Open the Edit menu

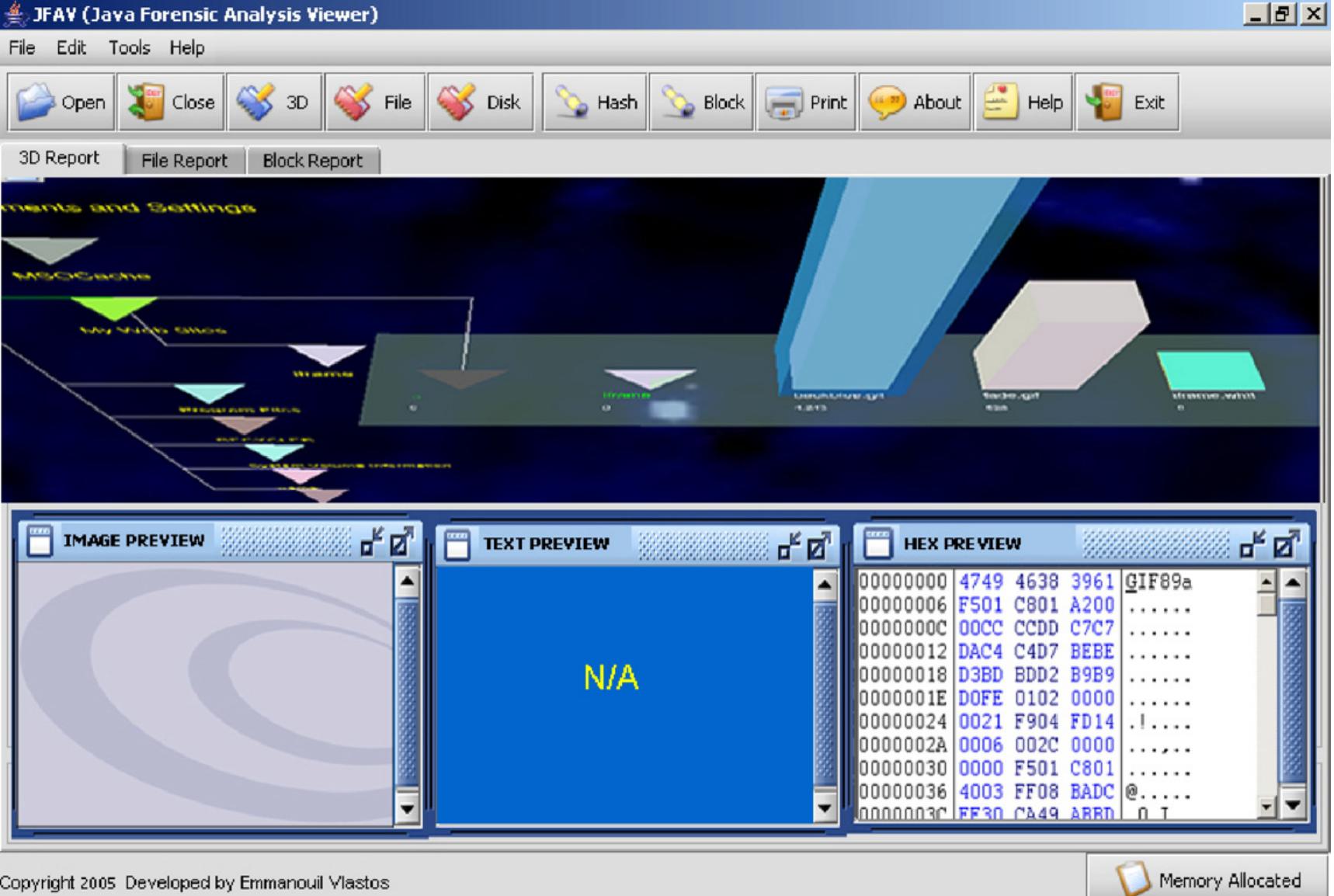click(x=70, y=48)
